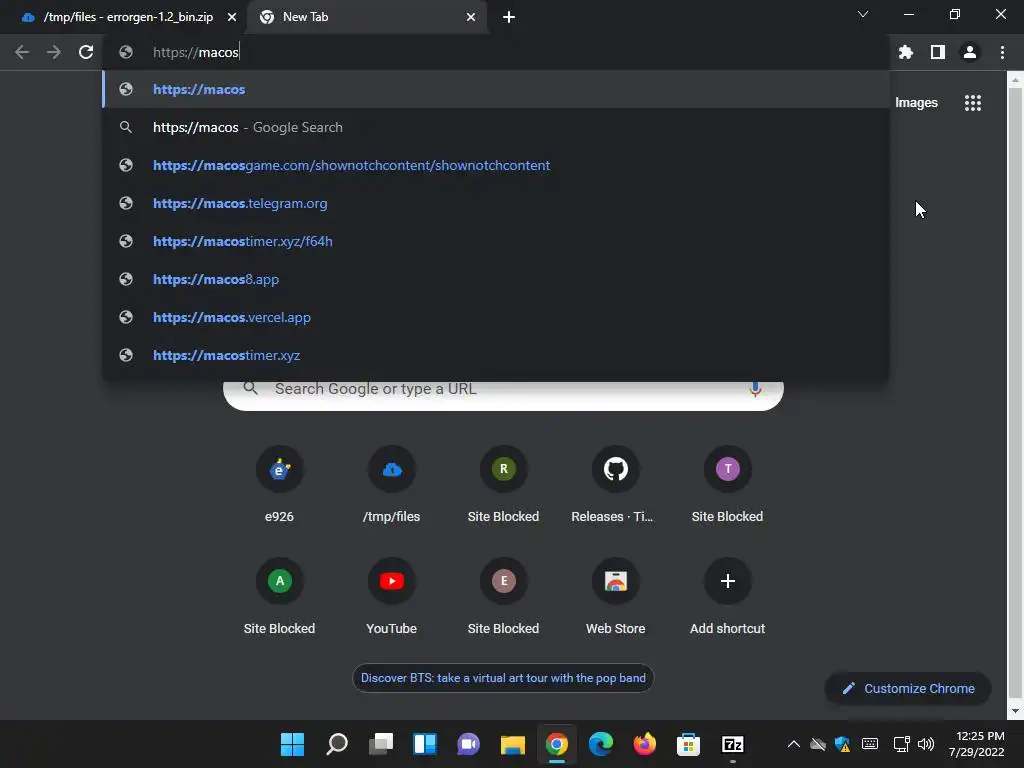Viewport: 1024px width, 768px height.
Task: Pick the macos.vercel.app suggestion
Action: tap(496, 317)
